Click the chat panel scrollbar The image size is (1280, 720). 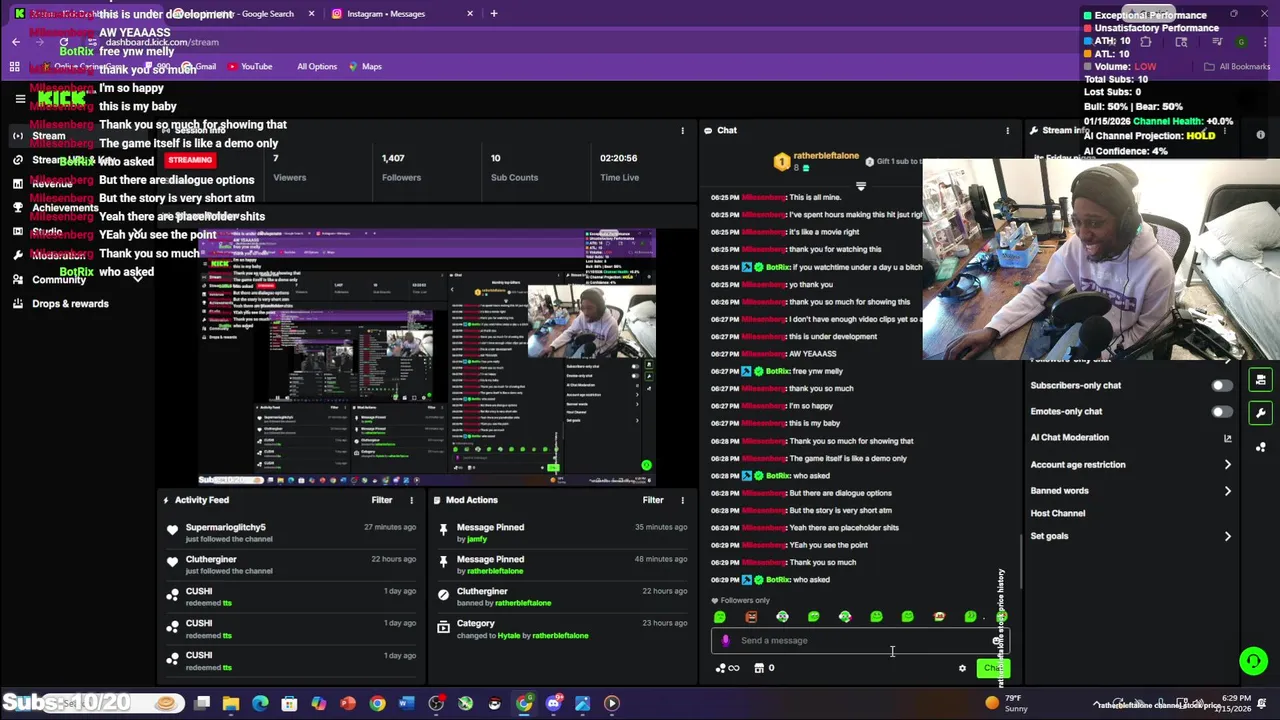point(1020,560)
